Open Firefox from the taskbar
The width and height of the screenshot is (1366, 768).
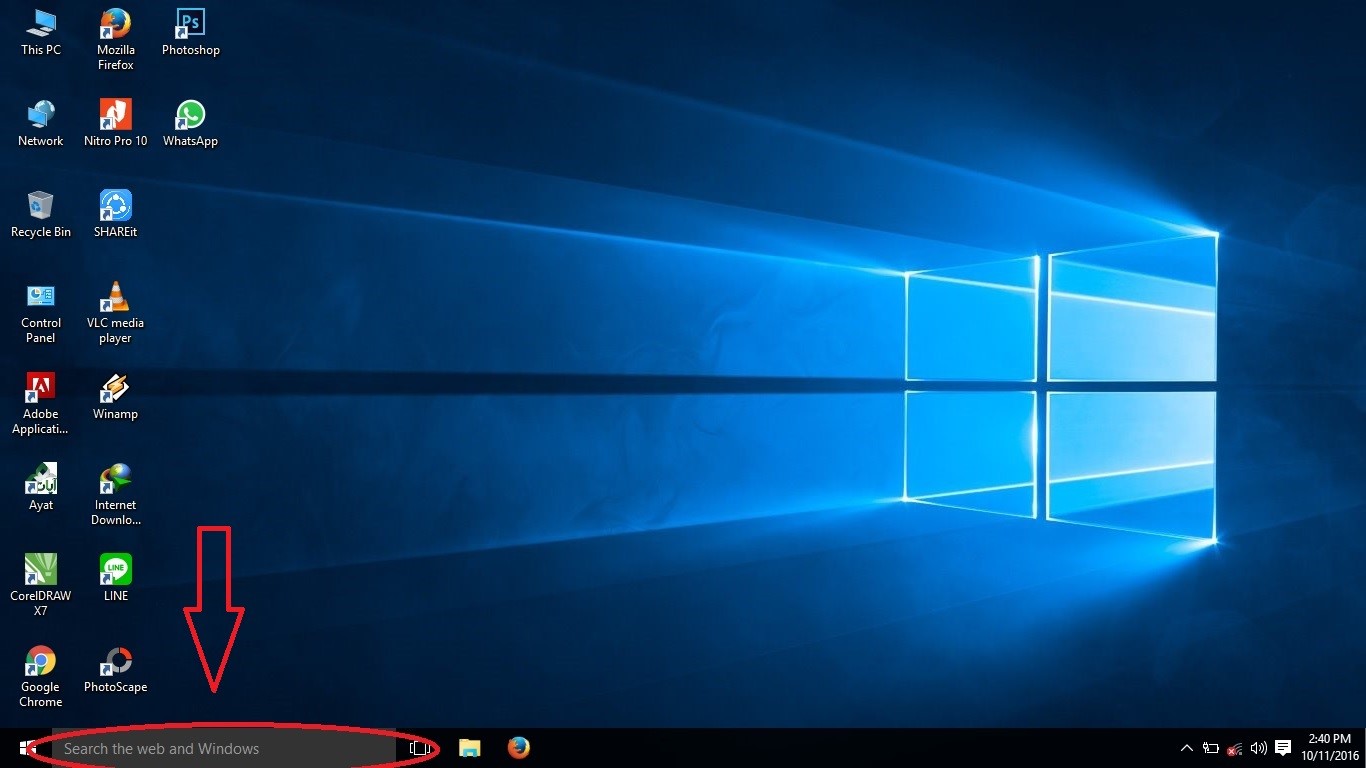(x=518, y=747)
